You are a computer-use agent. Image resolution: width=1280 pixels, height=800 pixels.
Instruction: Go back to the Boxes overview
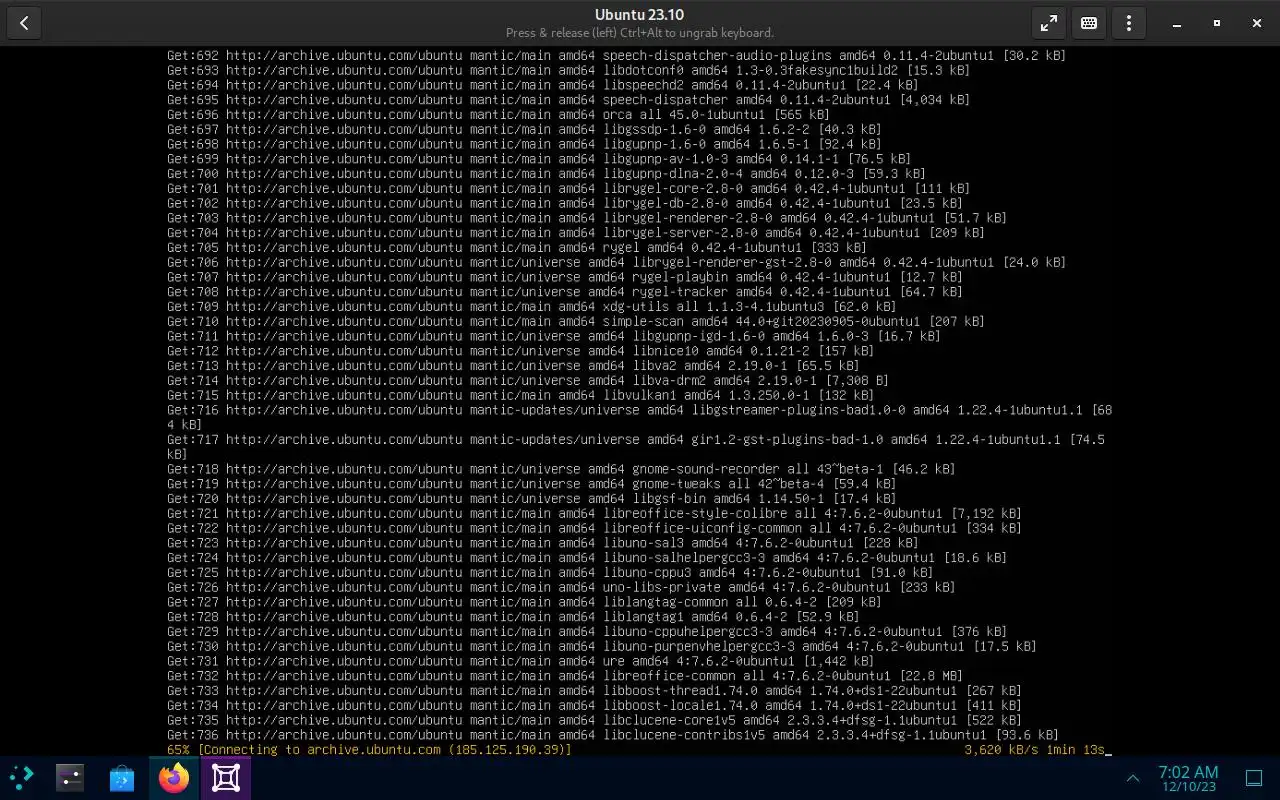point(24,23)
